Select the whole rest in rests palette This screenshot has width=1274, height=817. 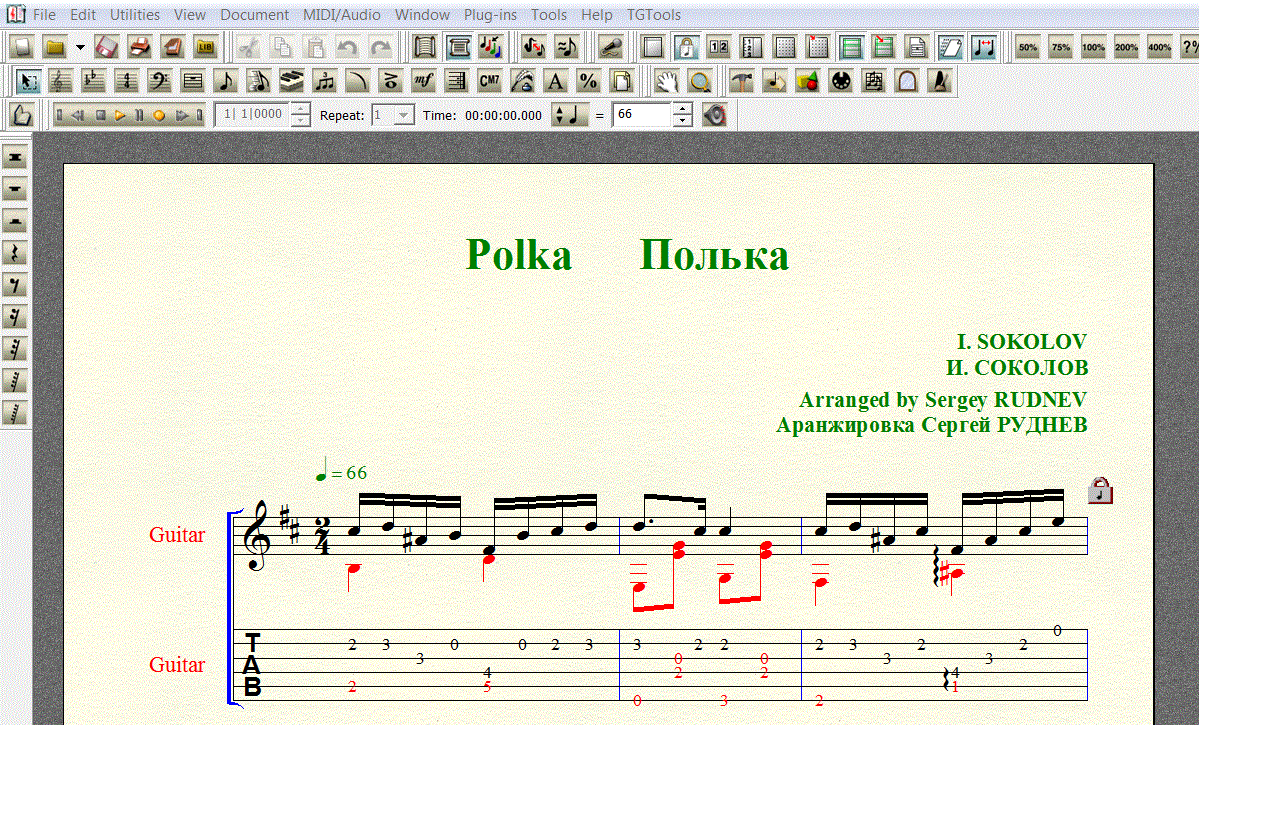click(15, 190)
